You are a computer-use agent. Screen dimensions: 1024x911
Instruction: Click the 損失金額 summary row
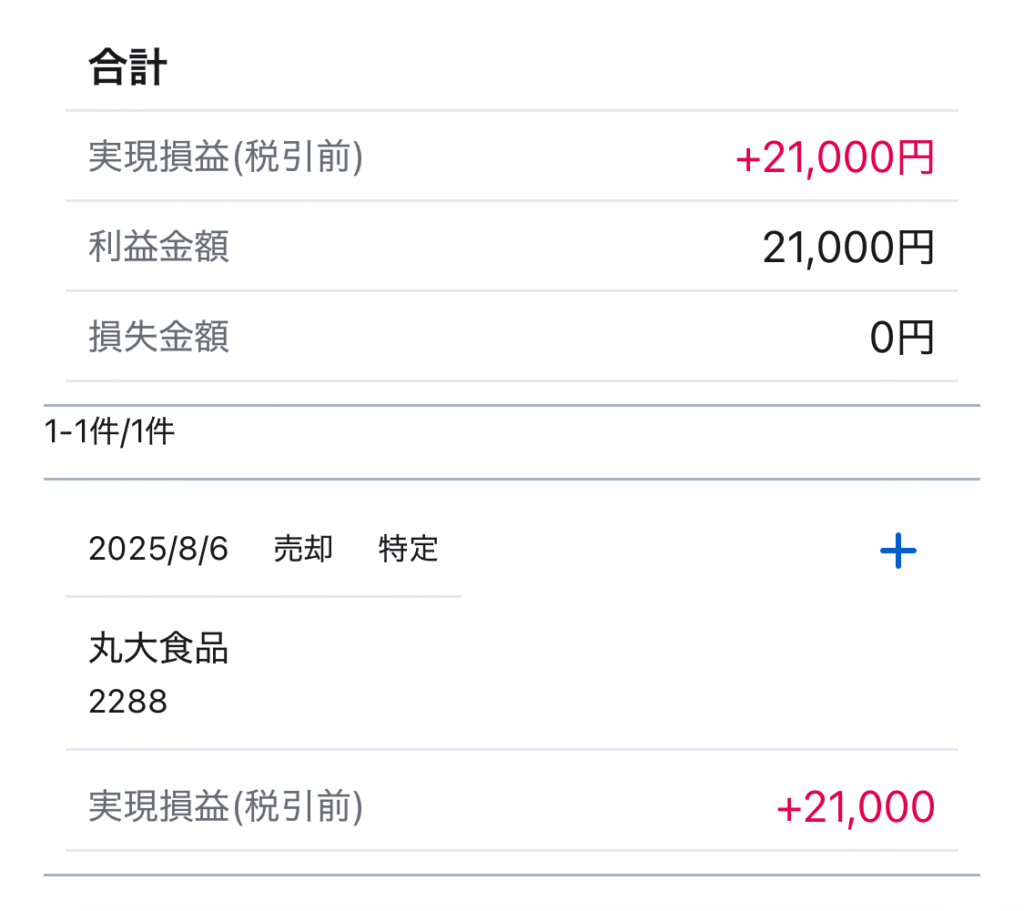tap(512, 337)
